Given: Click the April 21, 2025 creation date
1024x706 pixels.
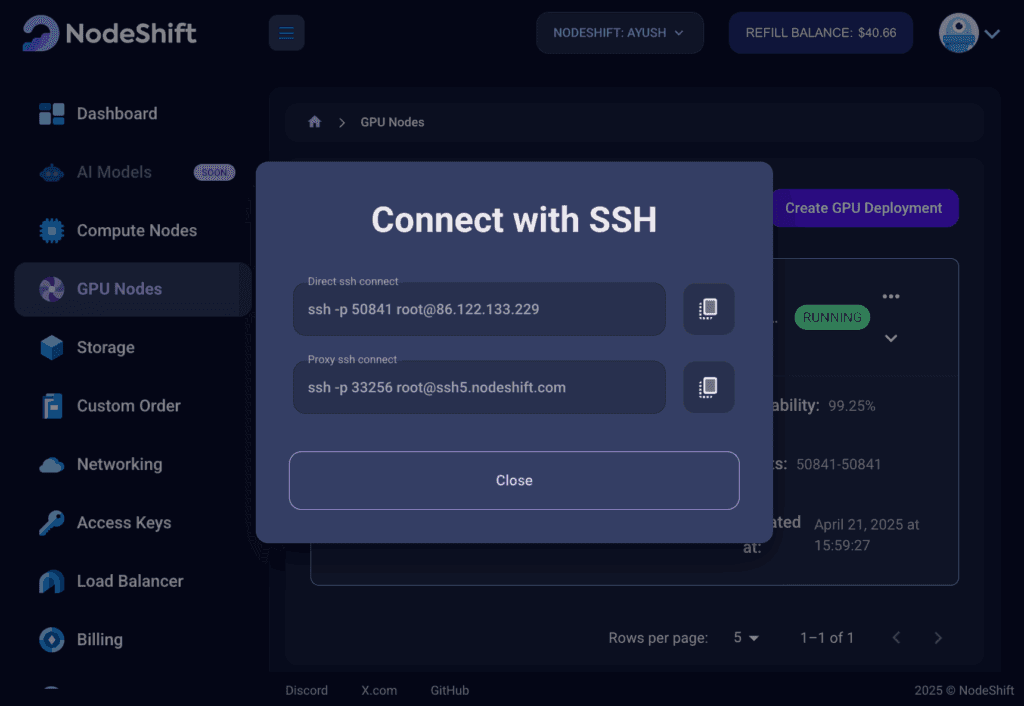Looking at the screenshot, I should [x=867, y=535].
